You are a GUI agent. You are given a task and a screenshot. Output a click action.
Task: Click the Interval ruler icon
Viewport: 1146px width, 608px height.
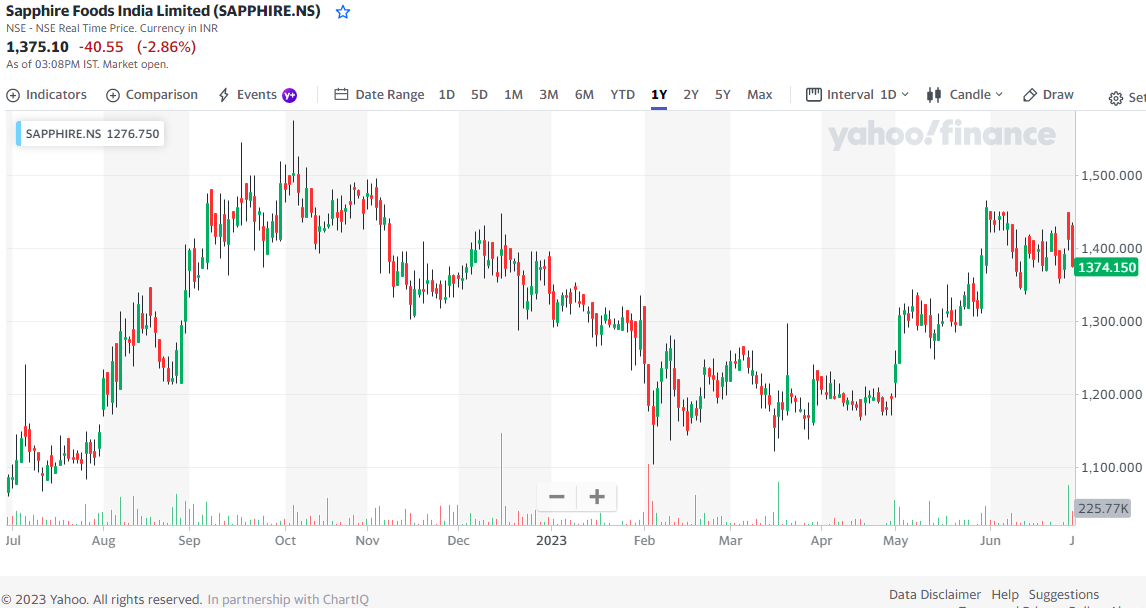point(813,94)
